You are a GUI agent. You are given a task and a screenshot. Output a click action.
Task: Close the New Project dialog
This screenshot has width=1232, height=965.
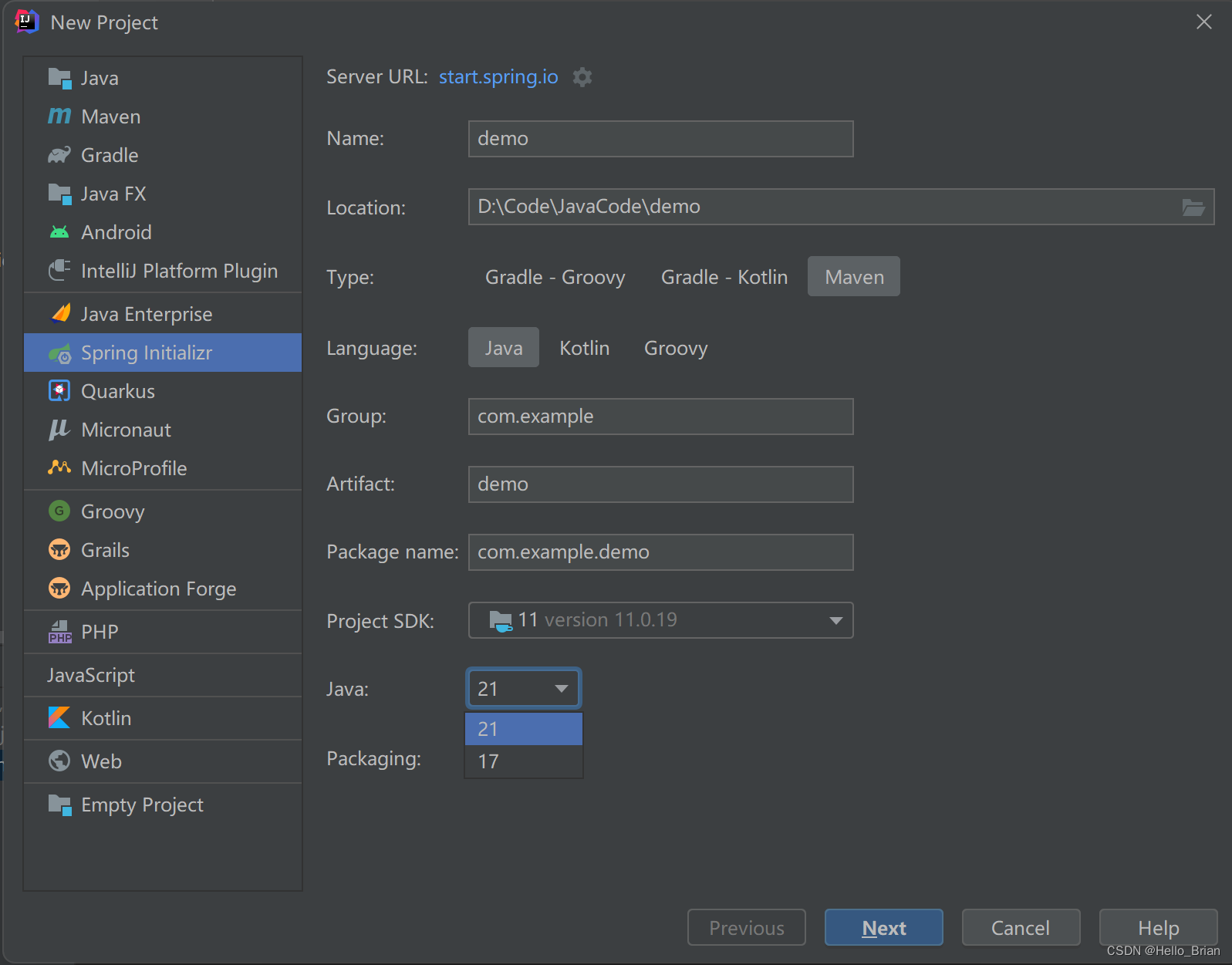click(1204, 22)
